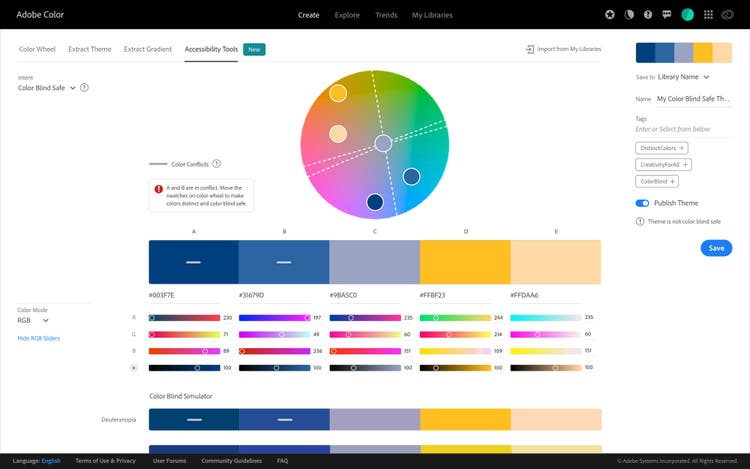Click the "Color Blind Simulator" heading
The height and width of the screenshot is (469, 750).
click(x=180, y=396)
